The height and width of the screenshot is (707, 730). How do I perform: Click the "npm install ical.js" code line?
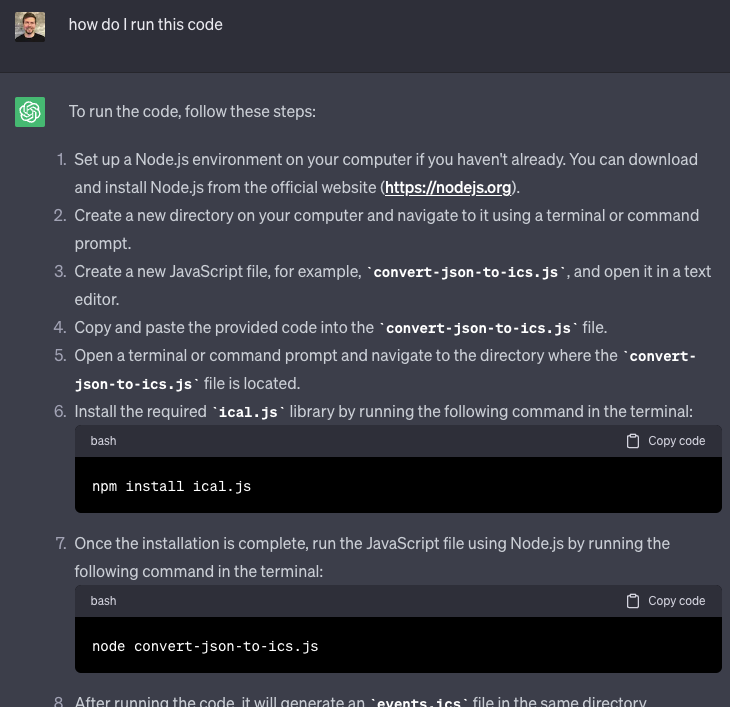click(x=171, y=486)
